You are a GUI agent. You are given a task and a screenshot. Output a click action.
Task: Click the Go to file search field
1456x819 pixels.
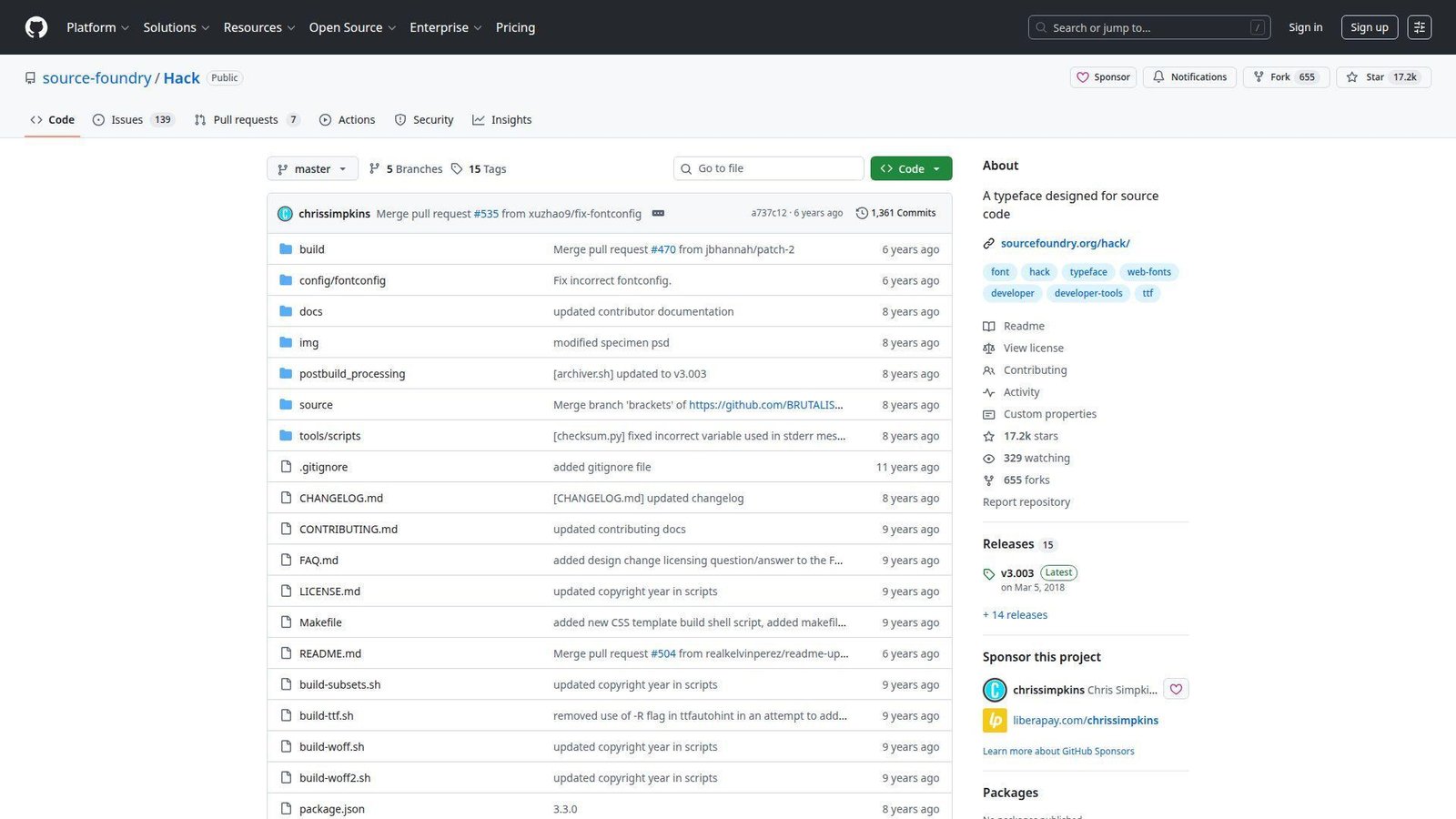click(769, 168)
